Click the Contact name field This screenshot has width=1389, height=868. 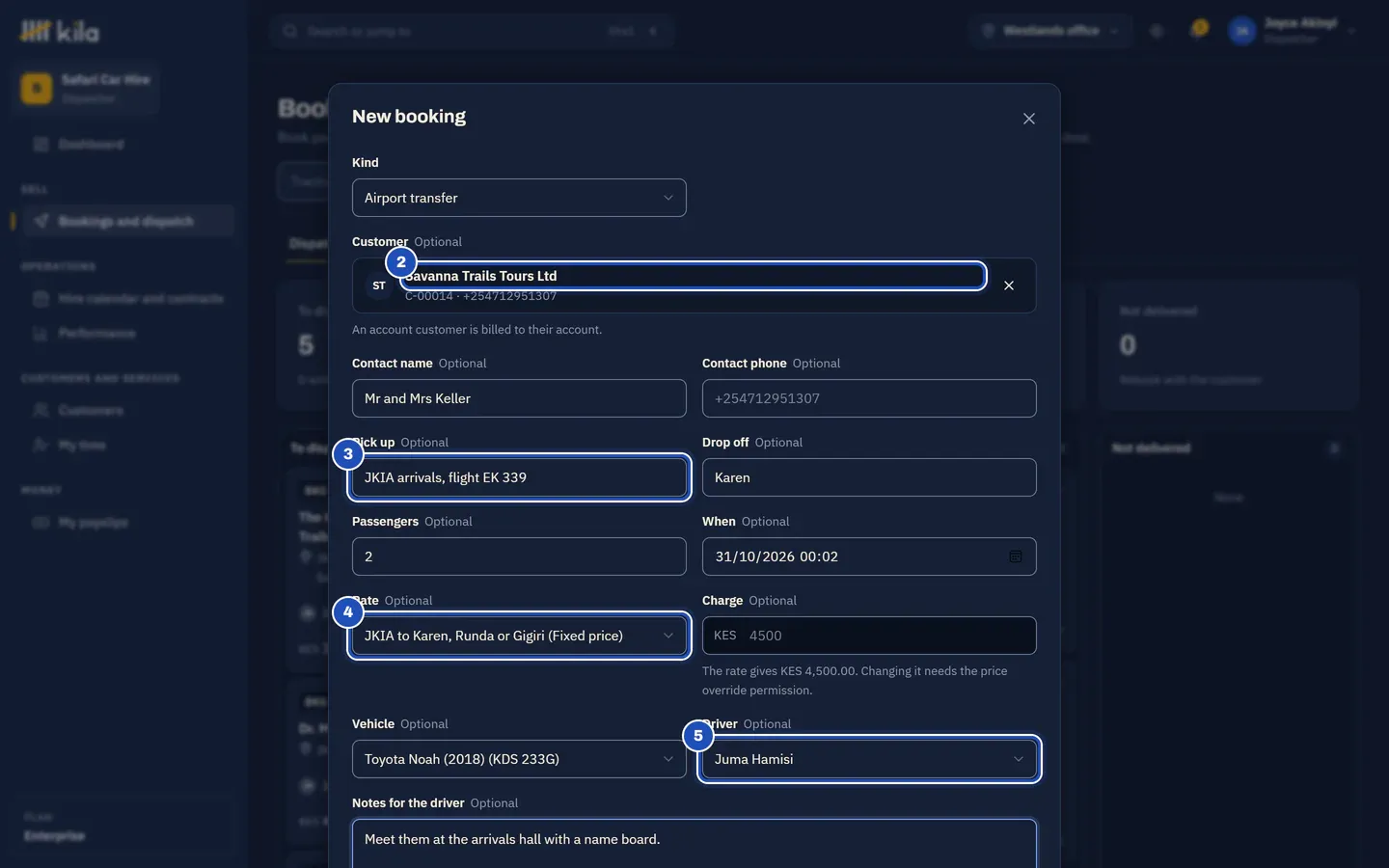click(519, 398)
